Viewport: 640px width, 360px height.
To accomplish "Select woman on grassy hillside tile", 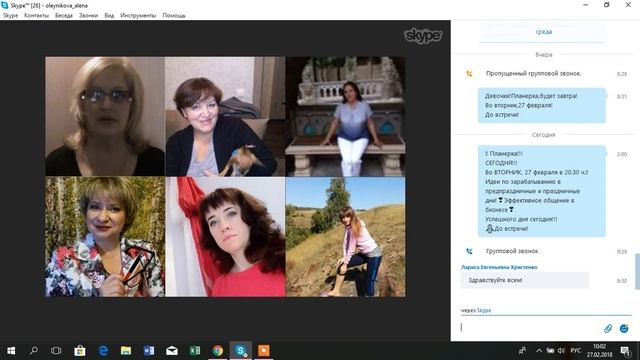I will pyautogui.click(x=345, y=237).
